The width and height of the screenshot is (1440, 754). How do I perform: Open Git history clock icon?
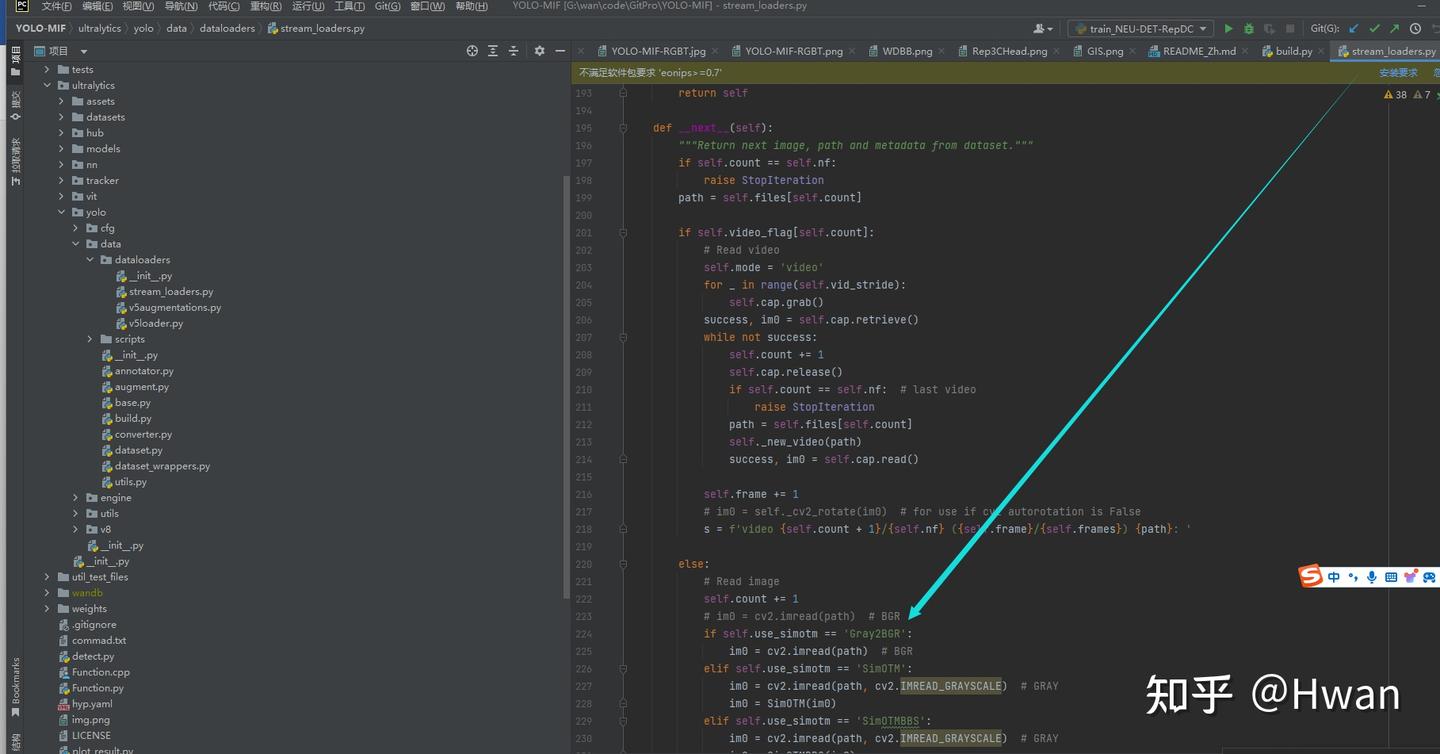(1415, 29)
